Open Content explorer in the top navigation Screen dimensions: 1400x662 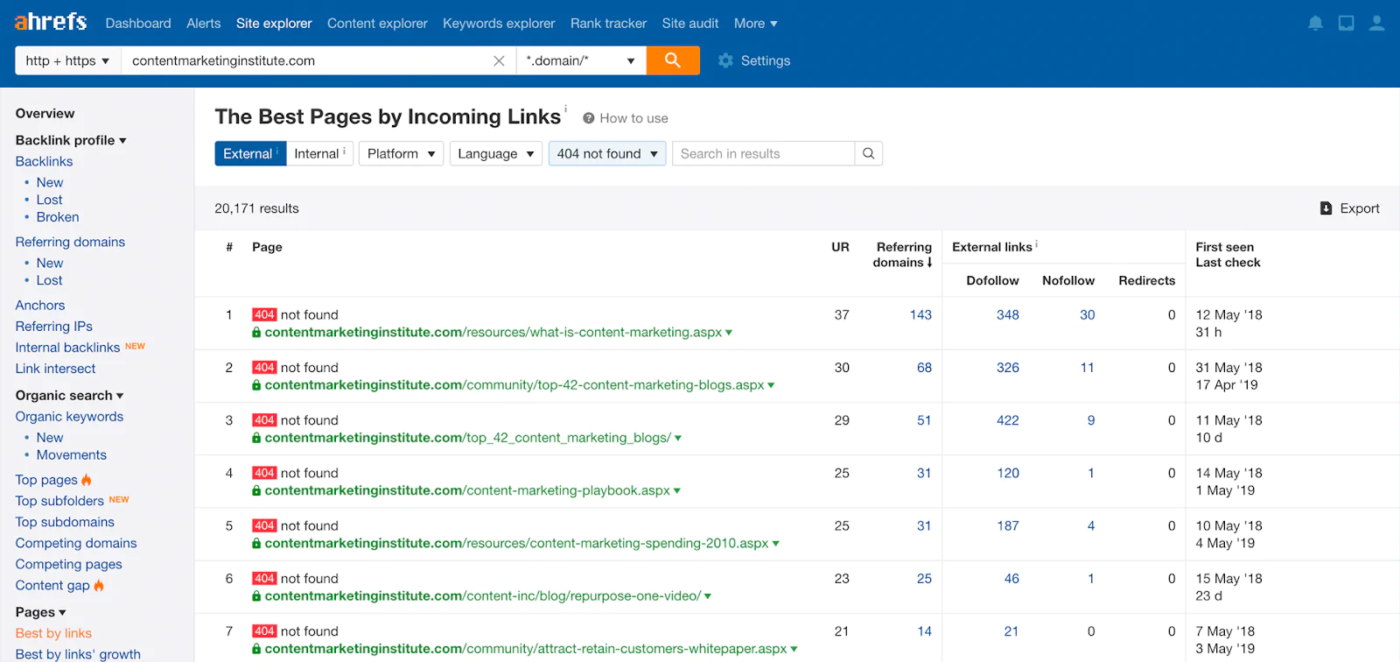[377, 23]
